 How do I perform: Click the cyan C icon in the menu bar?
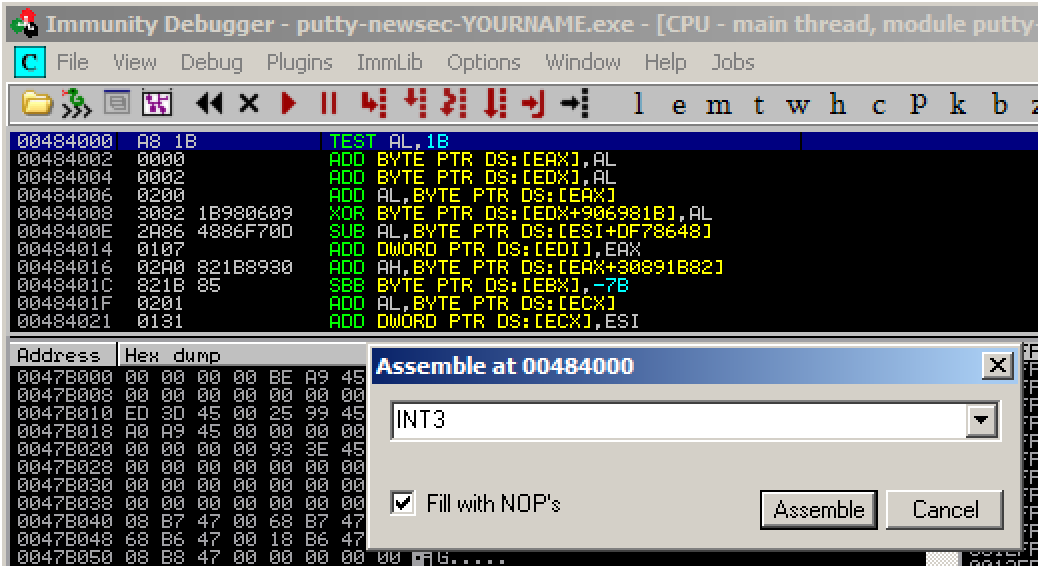(x=29, y=62)
